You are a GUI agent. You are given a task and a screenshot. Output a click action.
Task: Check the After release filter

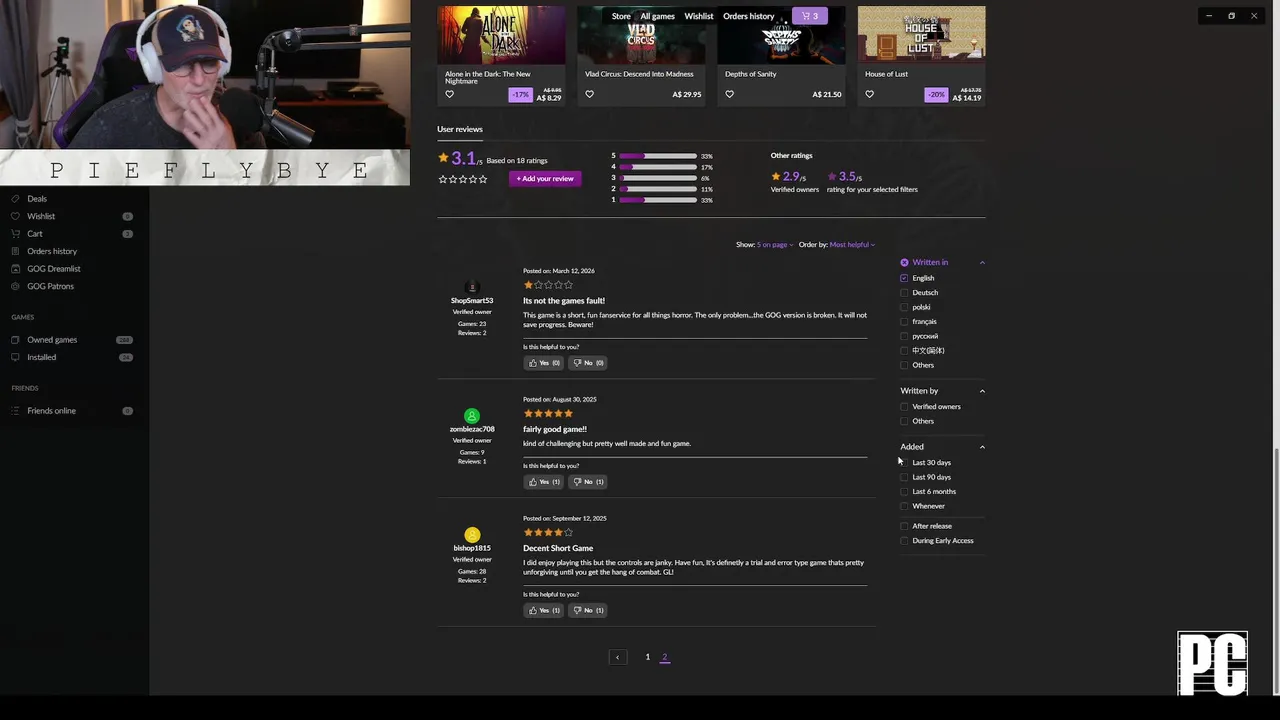[x=904, y=526]
